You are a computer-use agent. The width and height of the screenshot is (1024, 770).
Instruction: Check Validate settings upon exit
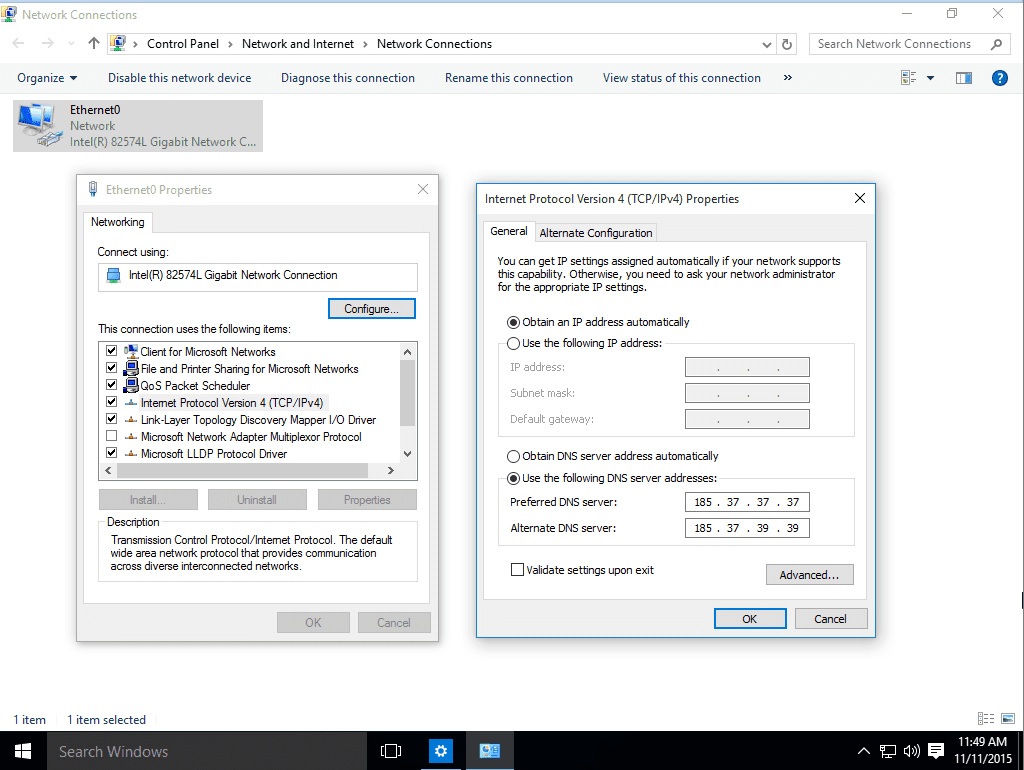pyautogui.click(x=517, y=570)
